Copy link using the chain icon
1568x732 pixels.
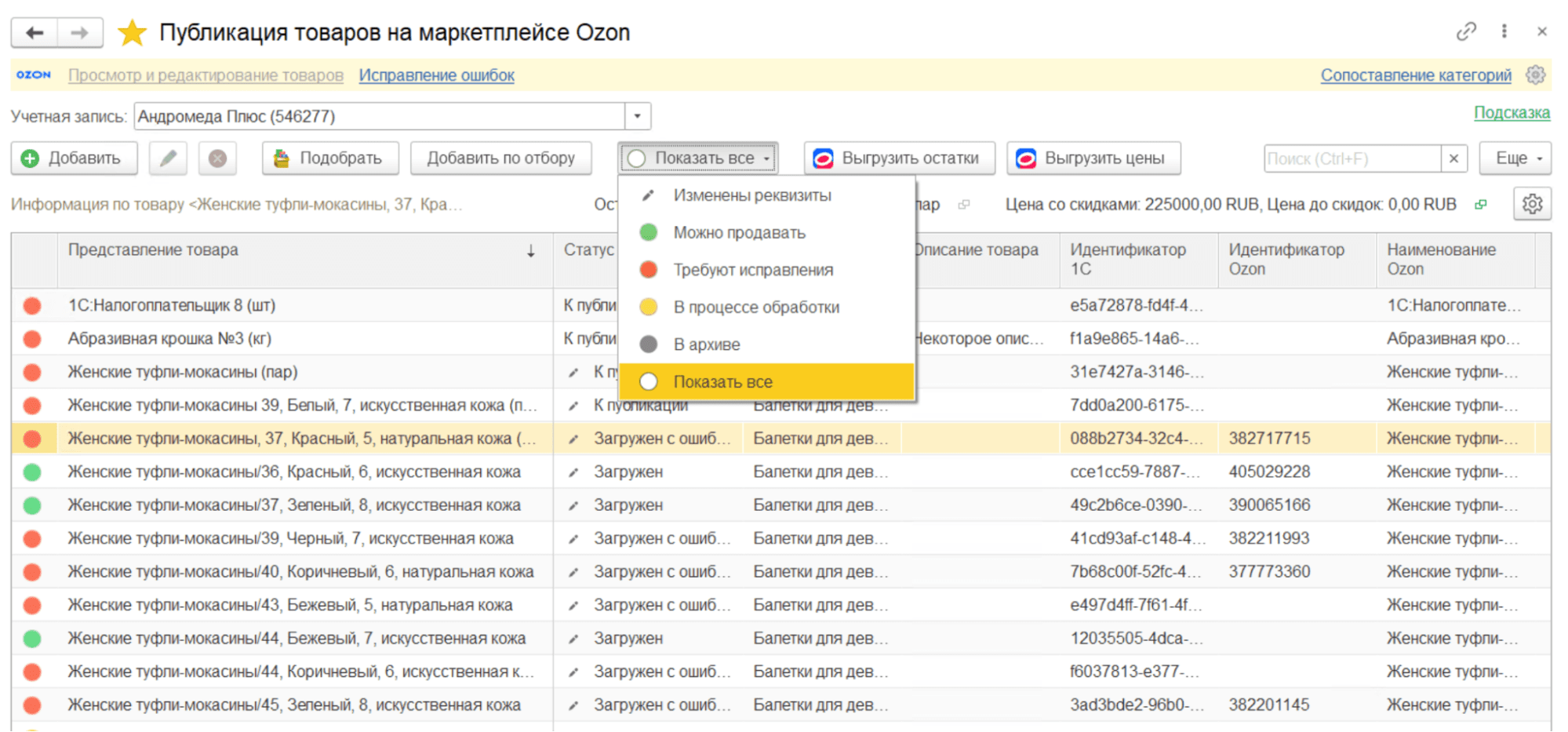coord(1465,31)
